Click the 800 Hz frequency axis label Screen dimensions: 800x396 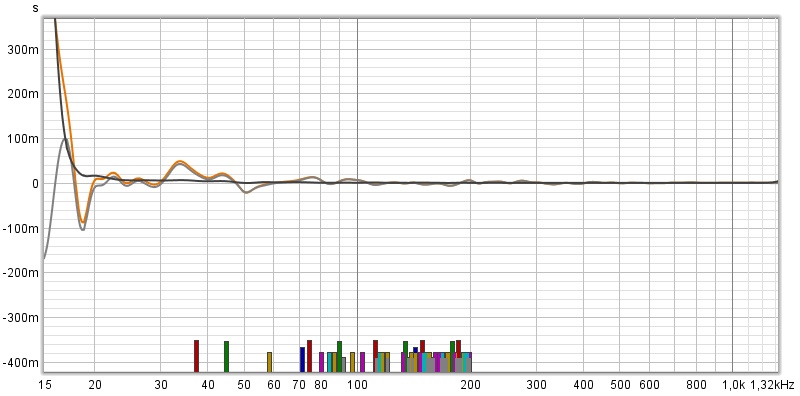coord(696,385)
